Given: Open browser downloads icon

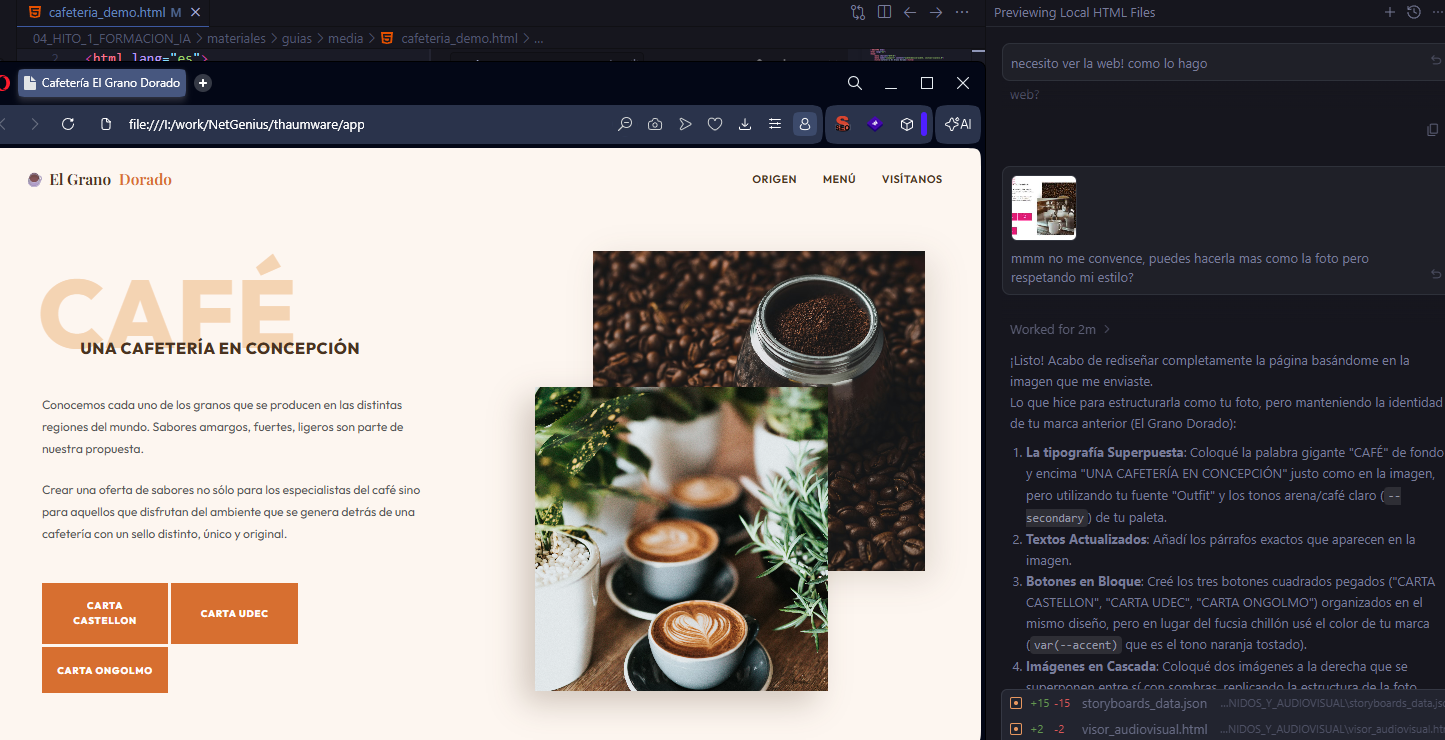Looking at the screenshot, I should click(x=745, y=124).
